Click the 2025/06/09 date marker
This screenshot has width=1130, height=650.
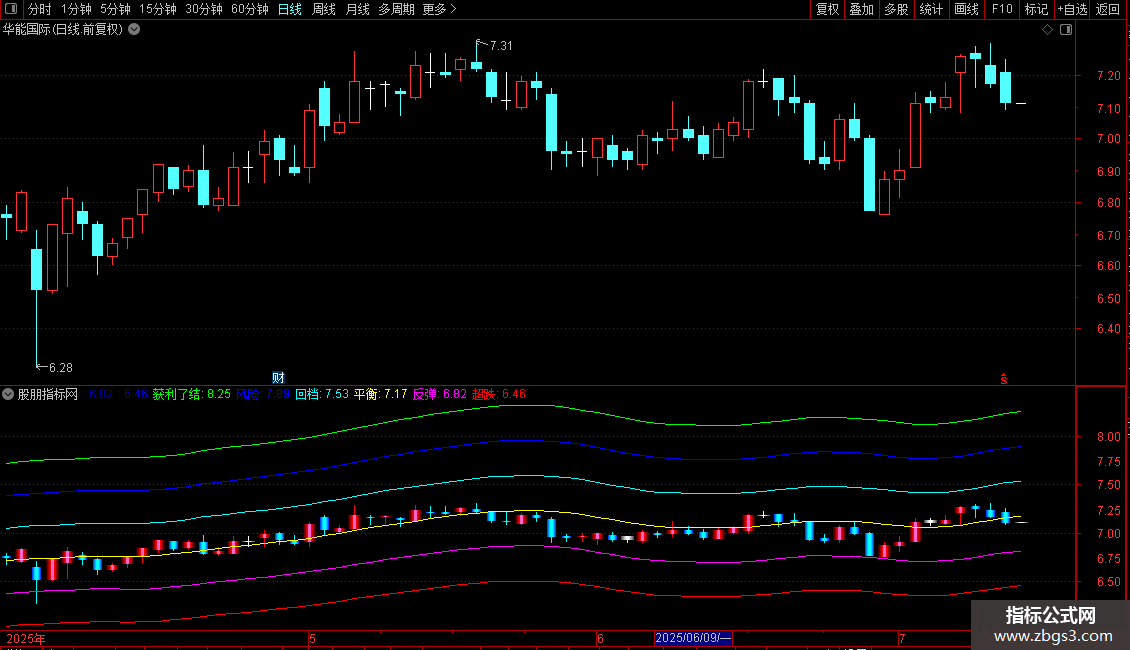(693, 638)
